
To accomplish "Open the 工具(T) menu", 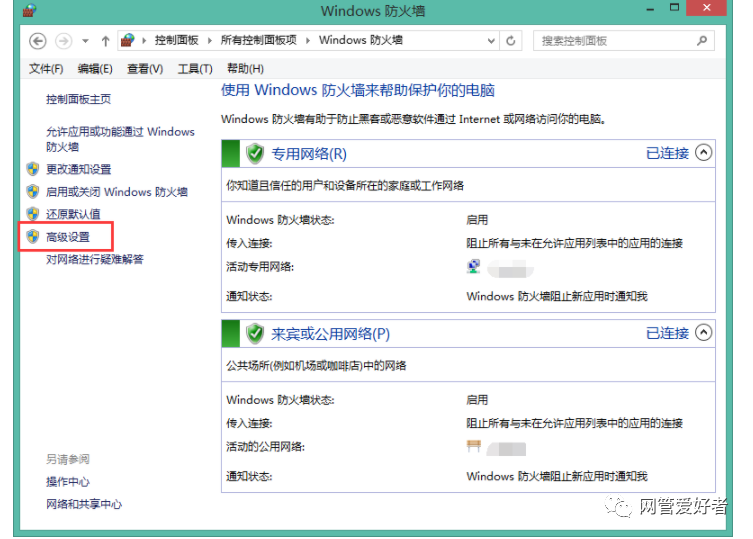I will pos(195,69).
